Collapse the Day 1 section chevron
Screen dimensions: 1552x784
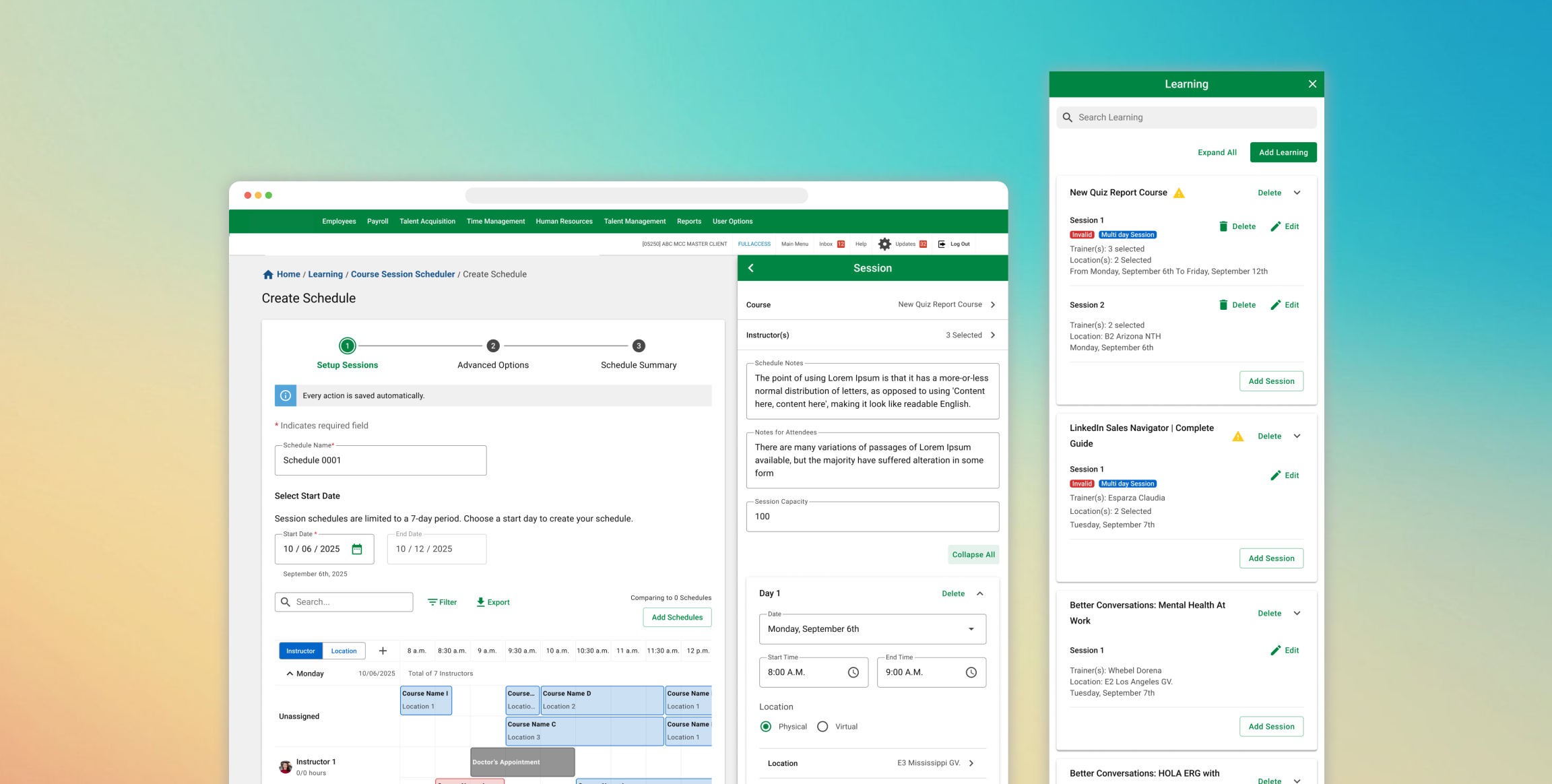980,593
